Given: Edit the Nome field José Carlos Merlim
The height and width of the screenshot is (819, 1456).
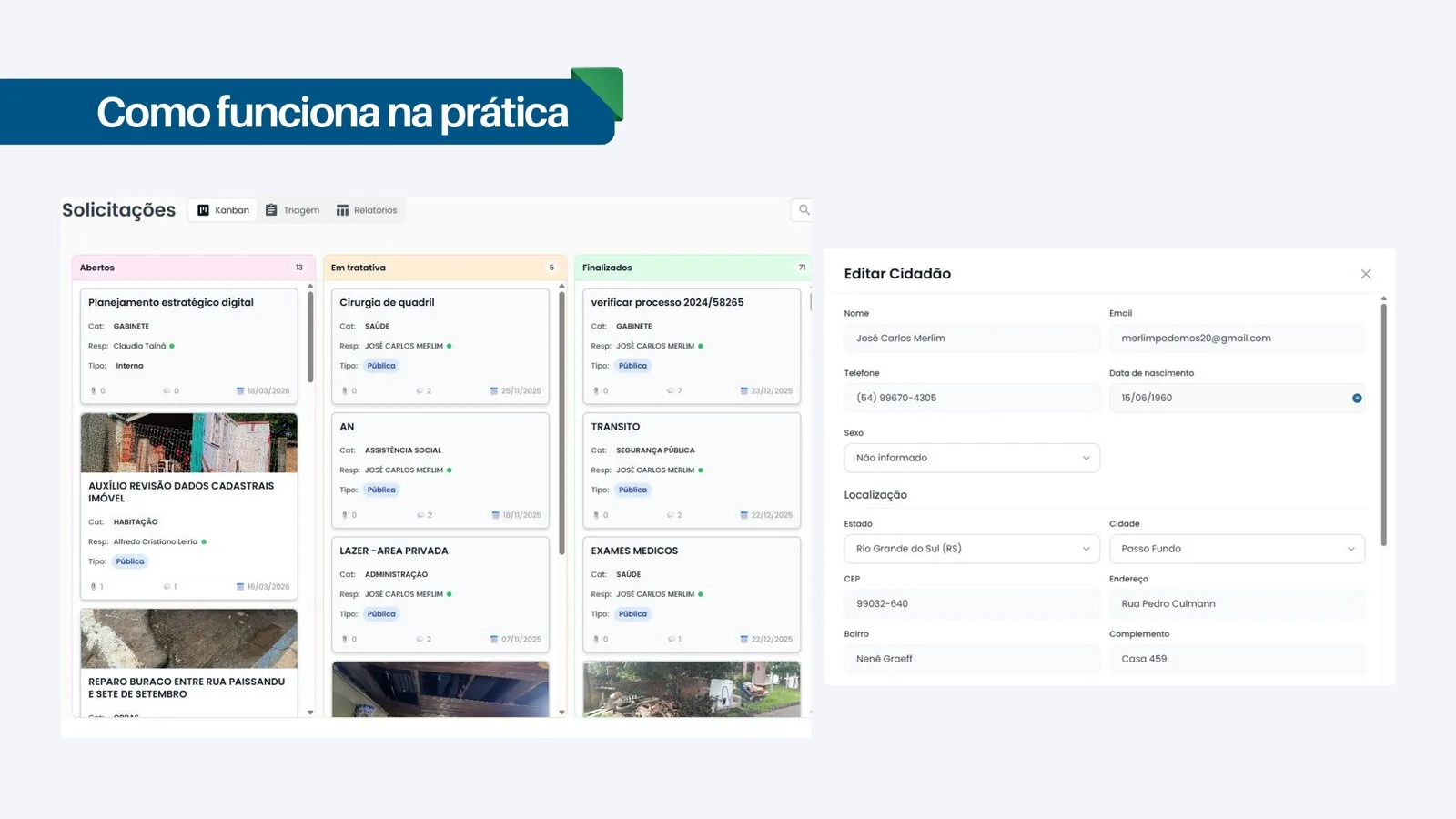Looking at the screenshot, I should coord(972,339).
